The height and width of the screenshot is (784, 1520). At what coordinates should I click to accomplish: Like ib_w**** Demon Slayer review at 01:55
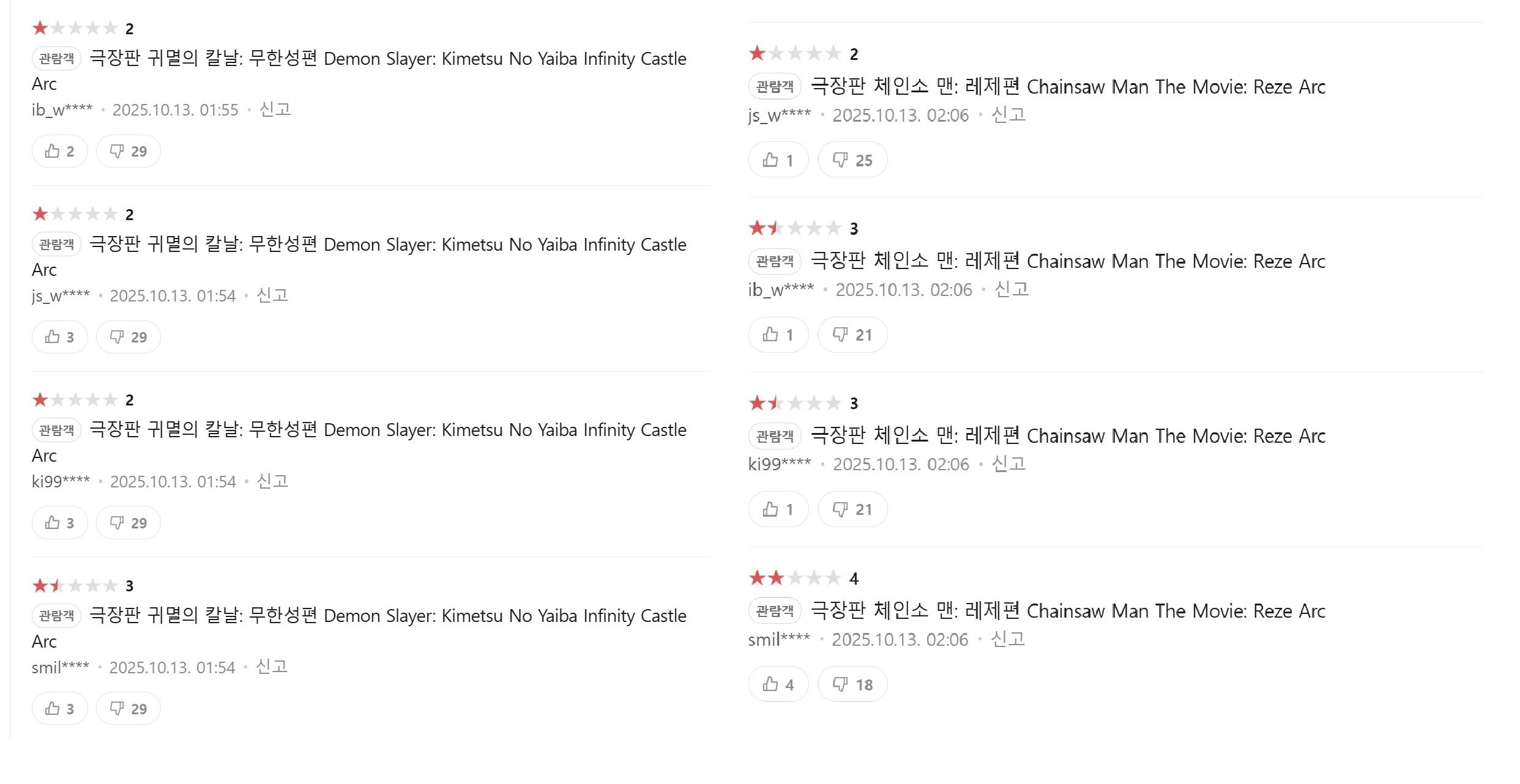[x=59, y=151]
